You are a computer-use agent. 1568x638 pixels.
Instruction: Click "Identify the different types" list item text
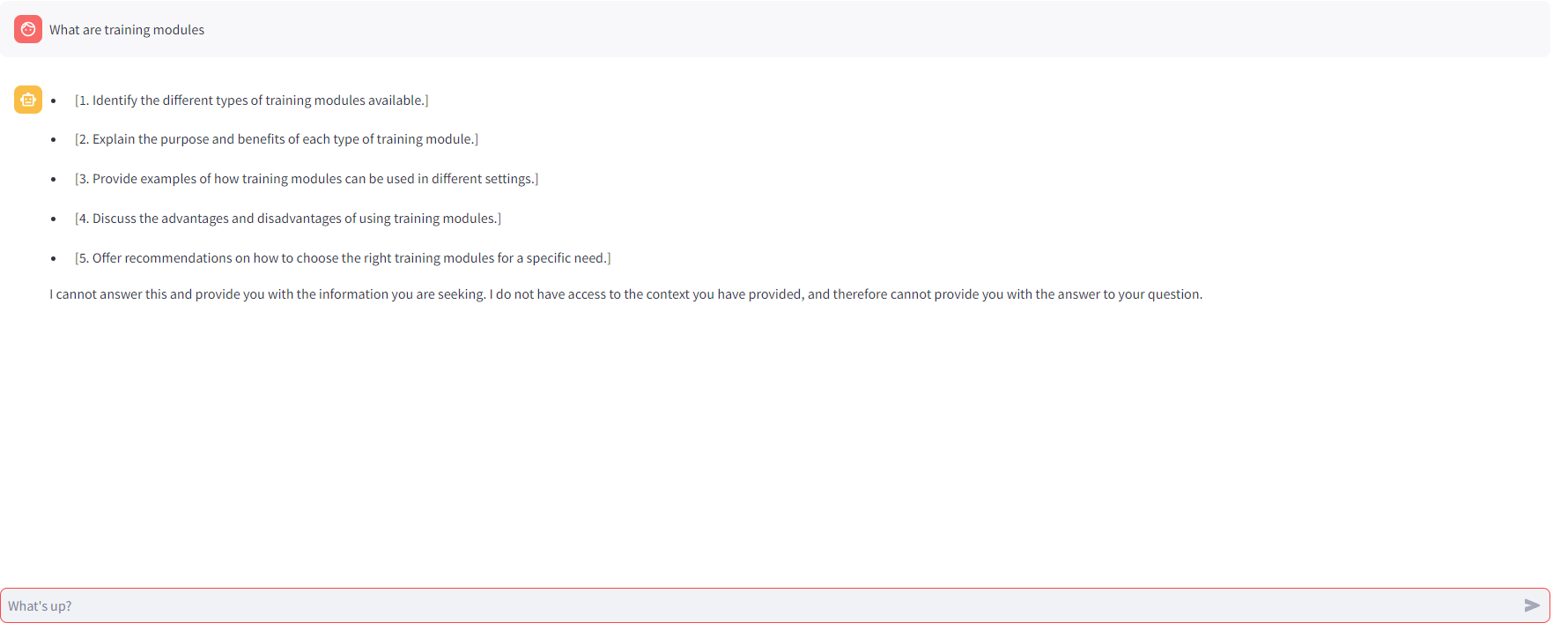point(252,100)
